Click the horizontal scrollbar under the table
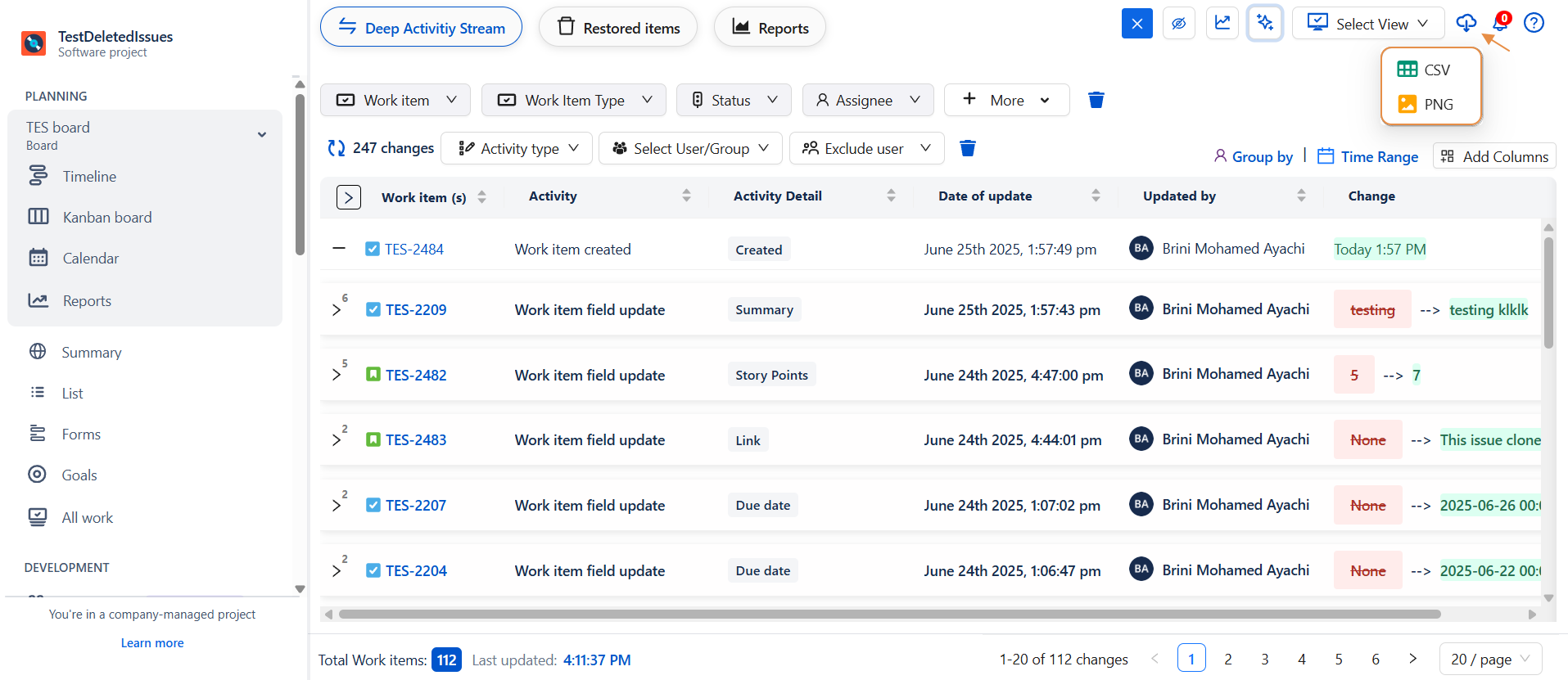This screenshot has height=680, width=1568. [889, 614]
